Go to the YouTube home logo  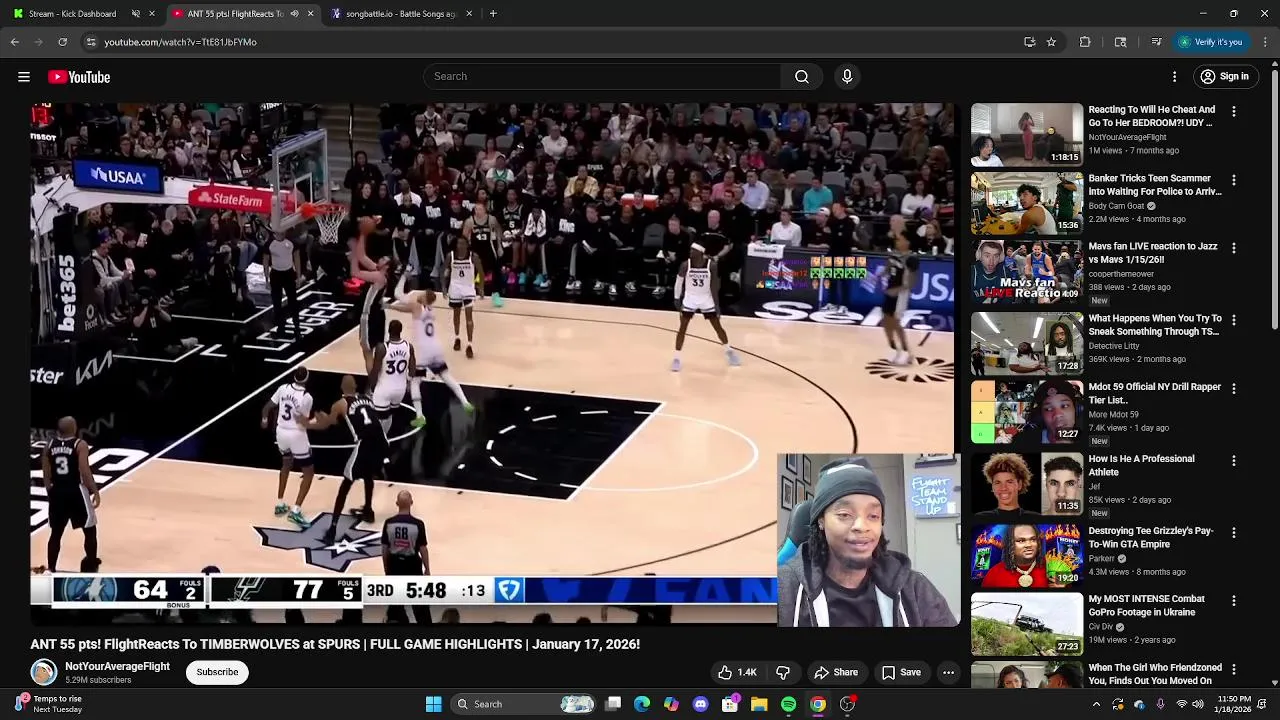[79, 77]
